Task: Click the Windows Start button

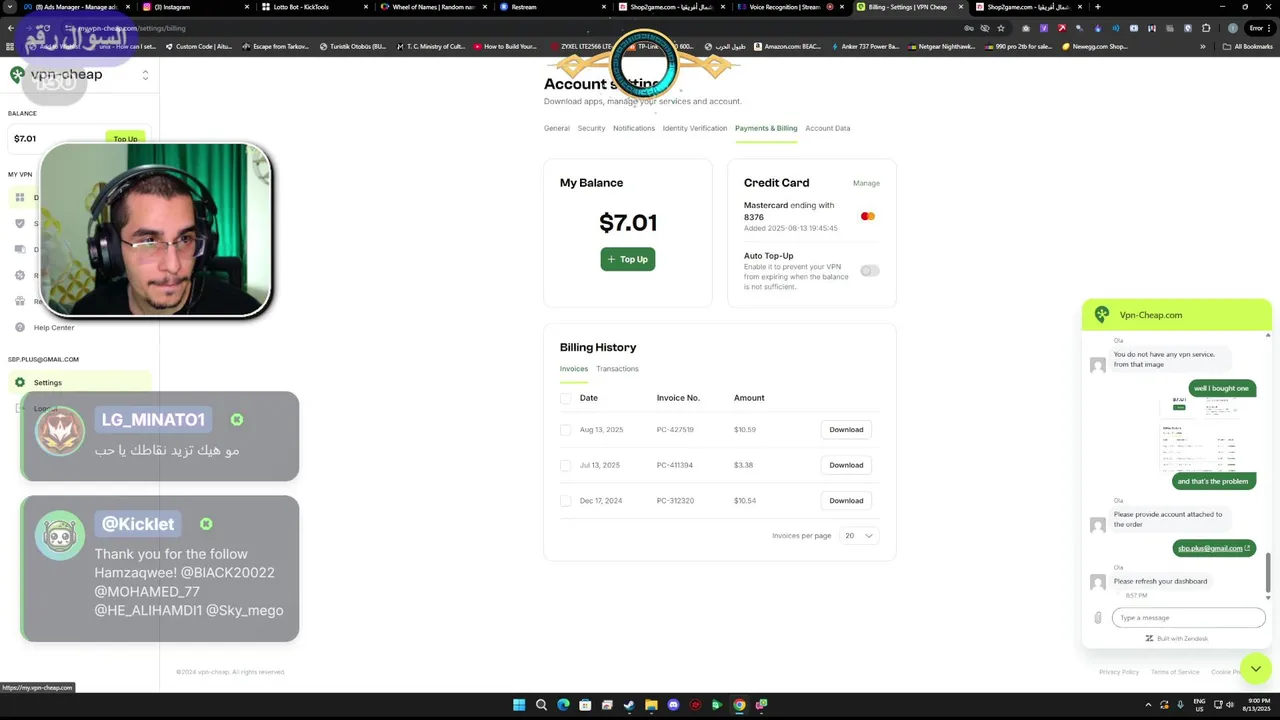Action: pyautogui.click(x=519, y=705)
